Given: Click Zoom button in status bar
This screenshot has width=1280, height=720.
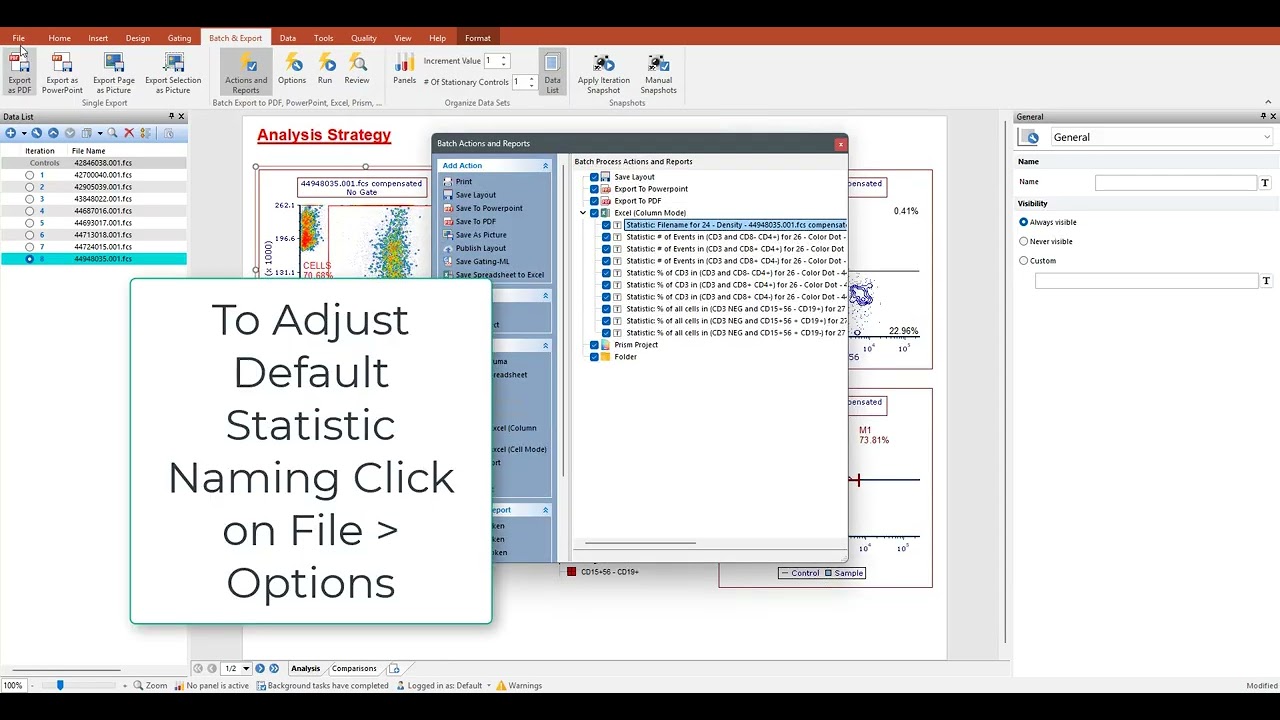Looking at the screenshot, I should click(x=150, y=686).
